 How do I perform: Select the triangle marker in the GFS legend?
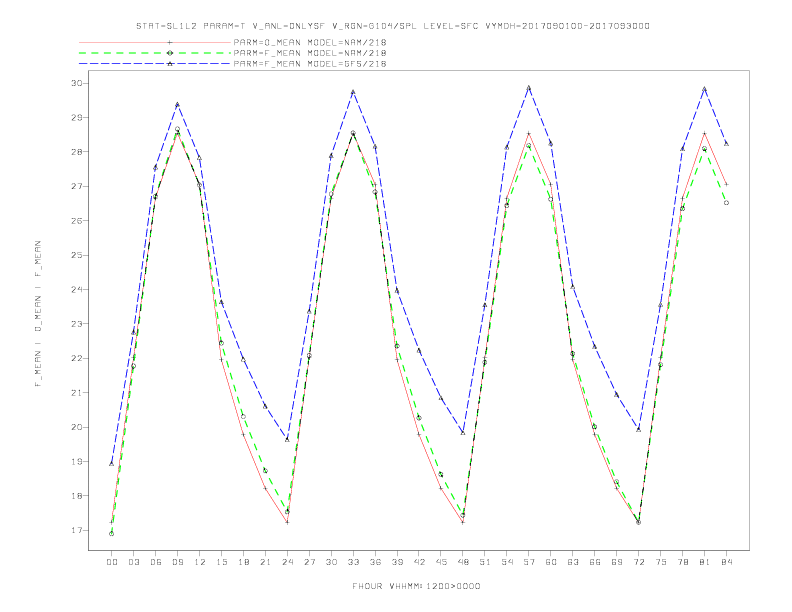[170, 64]
